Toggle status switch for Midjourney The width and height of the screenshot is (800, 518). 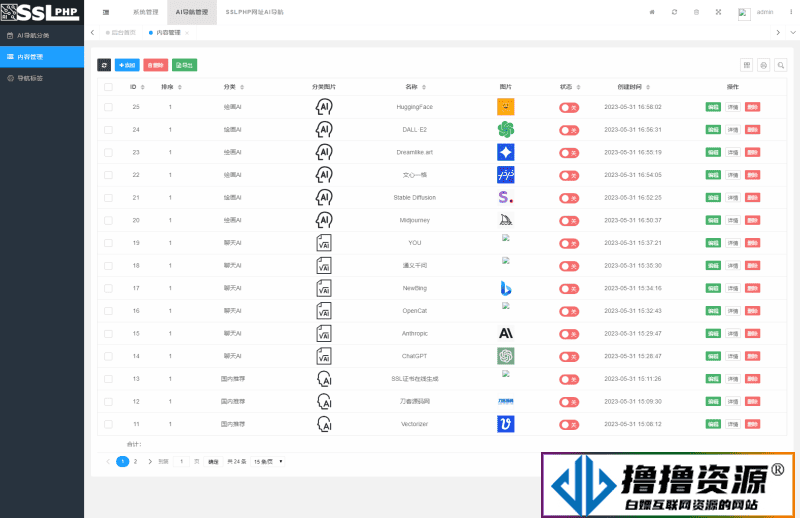point(569,221)
